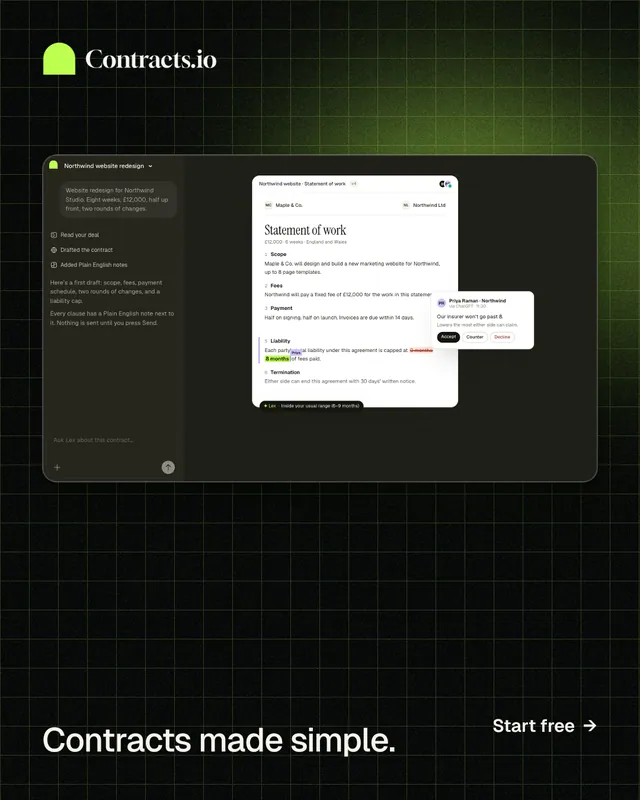Viewport: 640px width, 800px height.
Task: Click the plus attach icon in the chat box
Action: [x=57, y=467]
